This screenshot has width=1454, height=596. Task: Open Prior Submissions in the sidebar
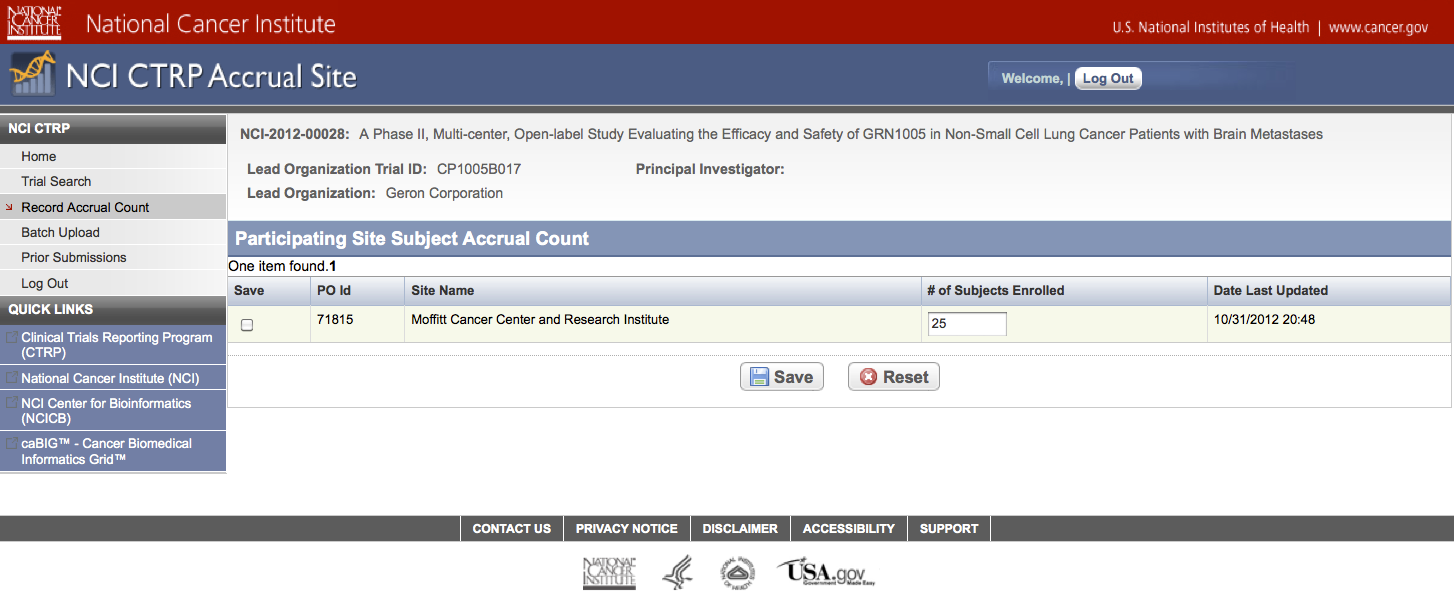point(74,257)
